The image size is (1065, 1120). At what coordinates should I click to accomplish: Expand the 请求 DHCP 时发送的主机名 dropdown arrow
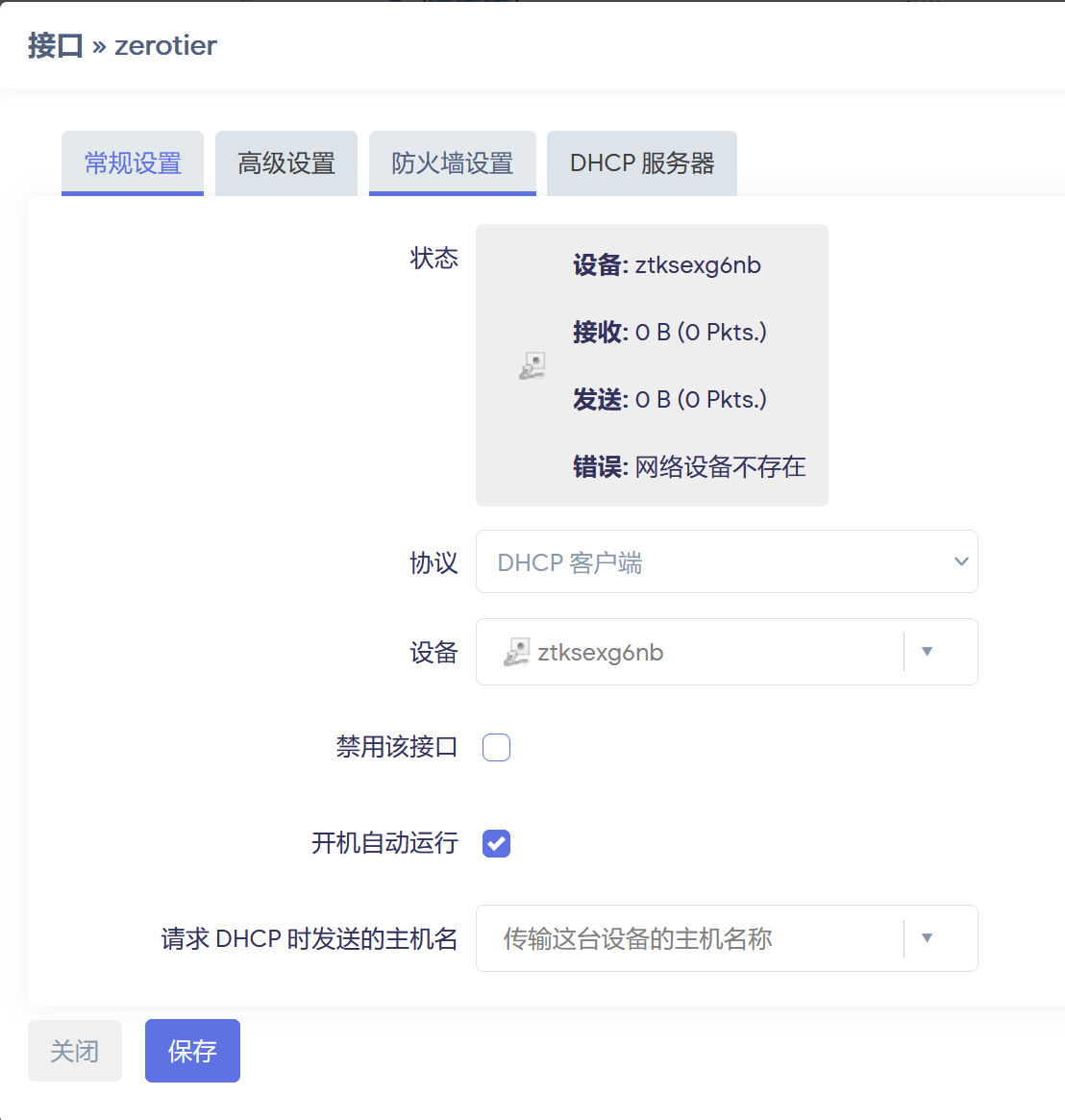927,938
